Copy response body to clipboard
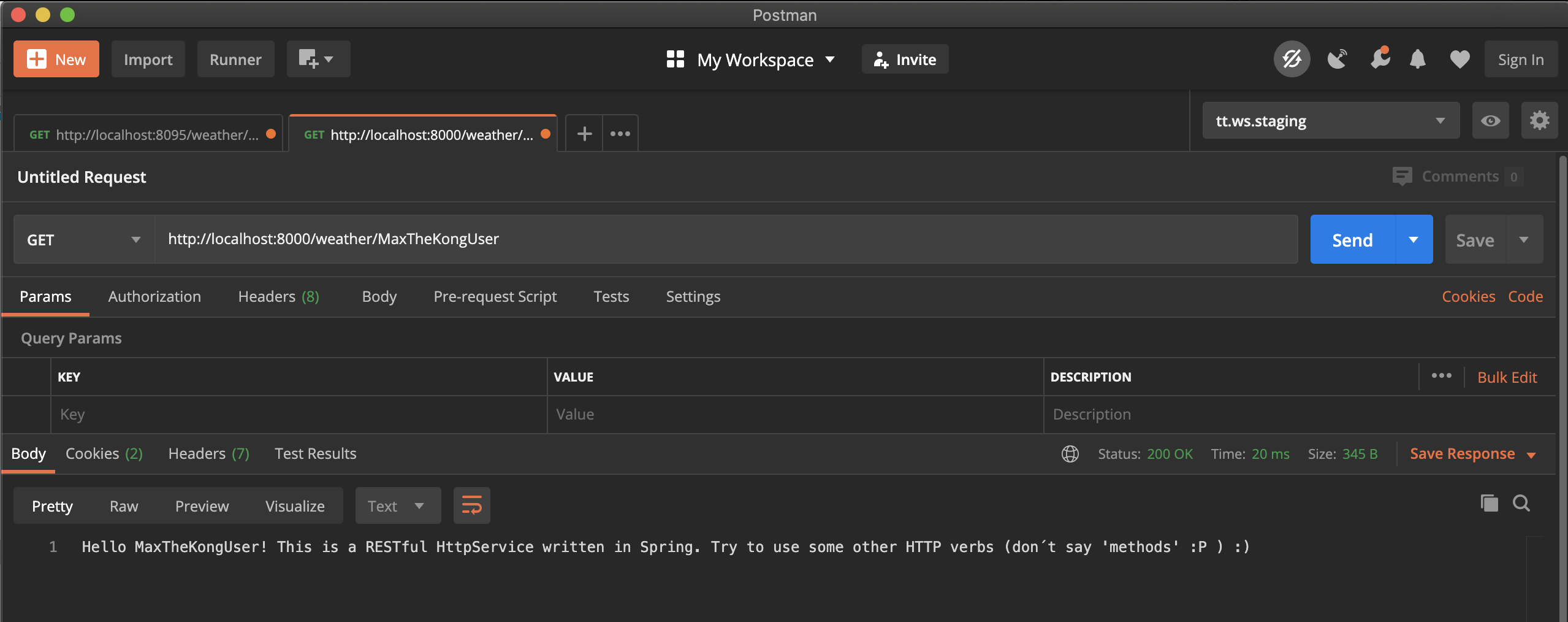This screenshot has height=622, width=1568. click(1489, 504)
